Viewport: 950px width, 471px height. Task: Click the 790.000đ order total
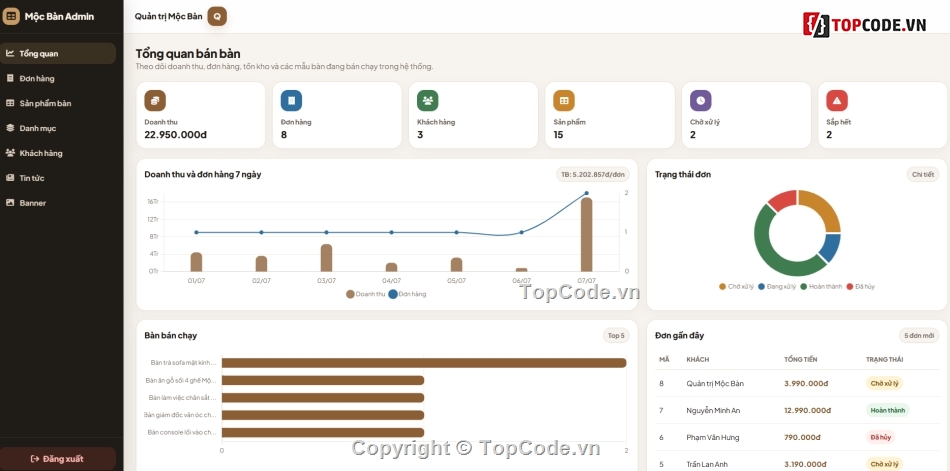(802, 437)
